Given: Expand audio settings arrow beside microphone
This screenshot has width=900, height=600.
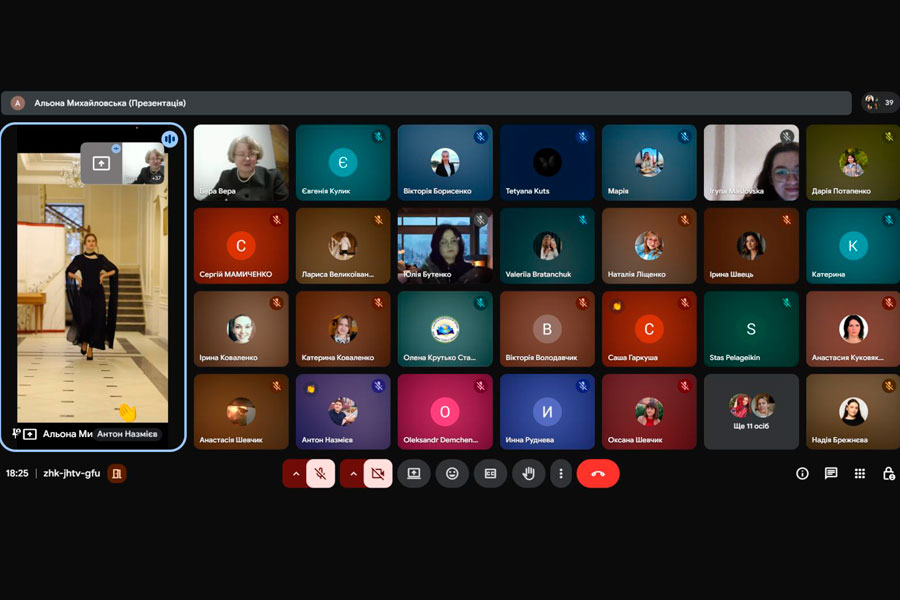Looking at the screenshot, I should point(295,473).
